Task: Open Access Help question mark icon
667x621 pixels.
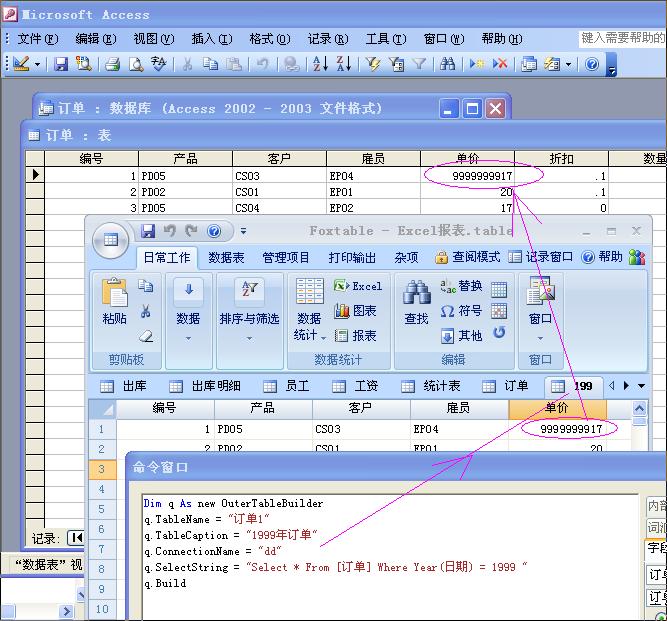Action: pyautogui.click(x=592, y=64)
